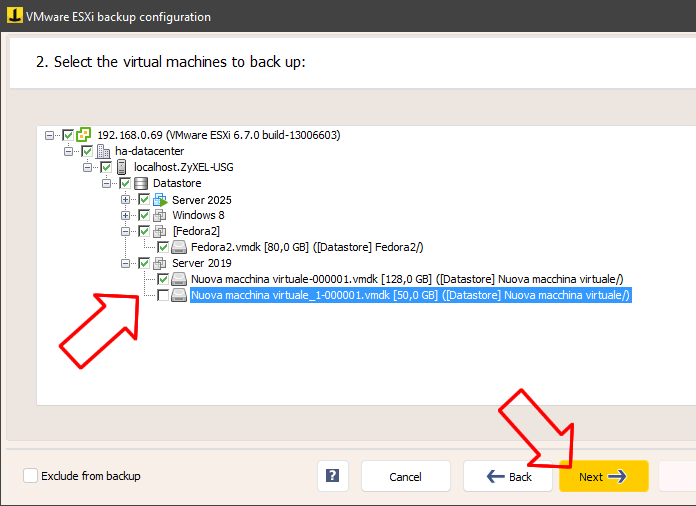Open help with the question mark button
Viewport: 696px width, 506px height.
coord(332,476)
